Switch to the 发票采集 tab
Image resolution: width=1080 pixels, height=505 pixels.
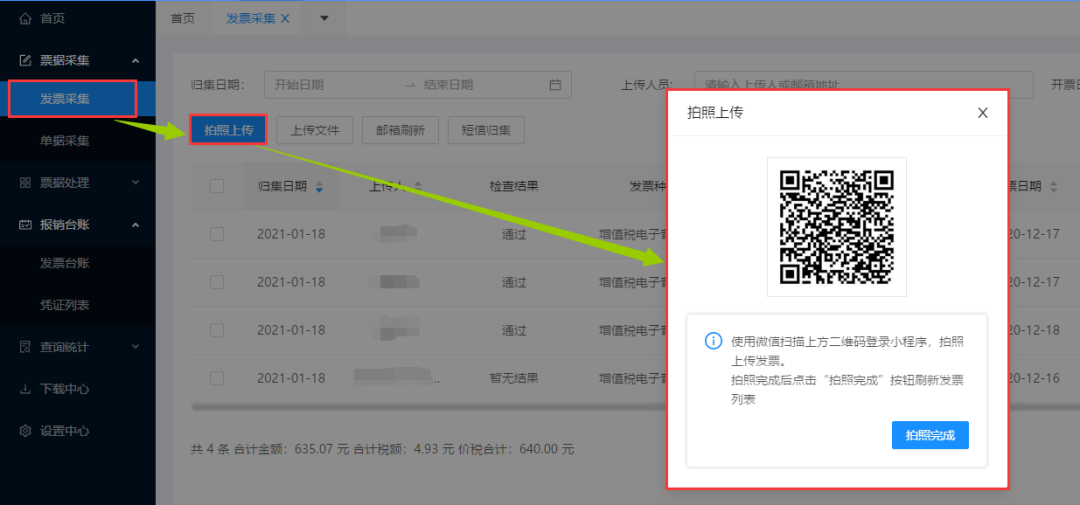[x=251, y=19]
